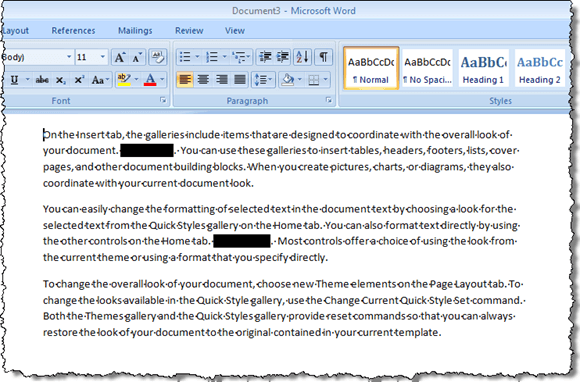Apply bulleted list formatting
580x382 pixels.
pyautogui.click(x=185, y=57)
